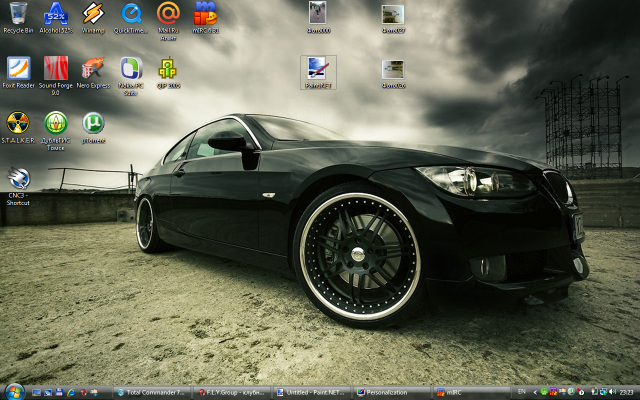Open the Winamp desktop shortcut
The height and width of the screenshot is (400, 640).
(93, 18)
